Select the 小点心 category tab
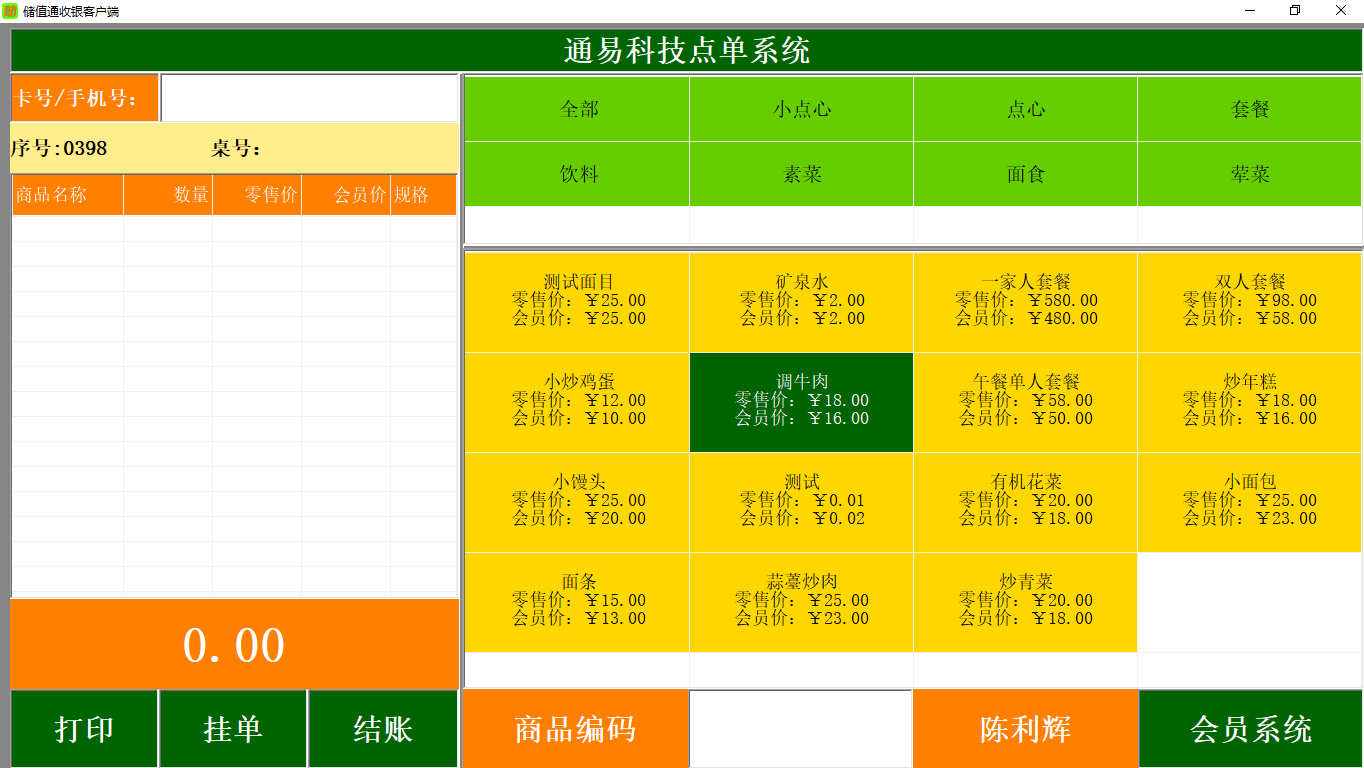 click(801, 109)
